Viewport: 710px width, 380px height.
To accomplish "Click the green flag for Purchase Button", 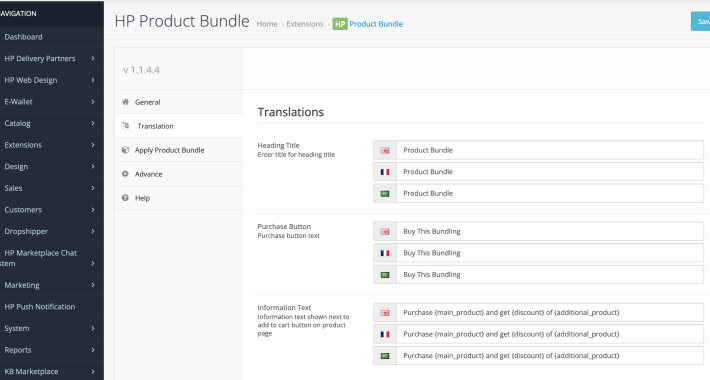I will [x=385, y=275].
